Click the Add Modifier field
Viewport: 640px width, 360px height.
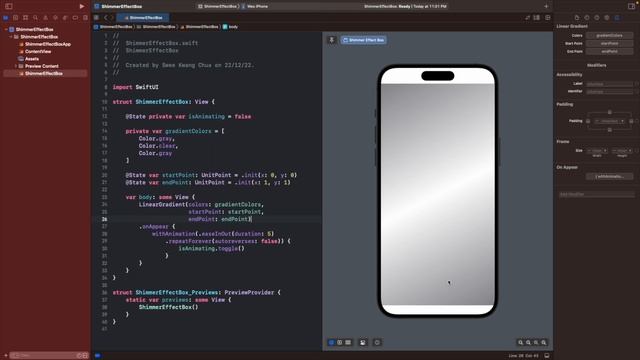point(596,194)
